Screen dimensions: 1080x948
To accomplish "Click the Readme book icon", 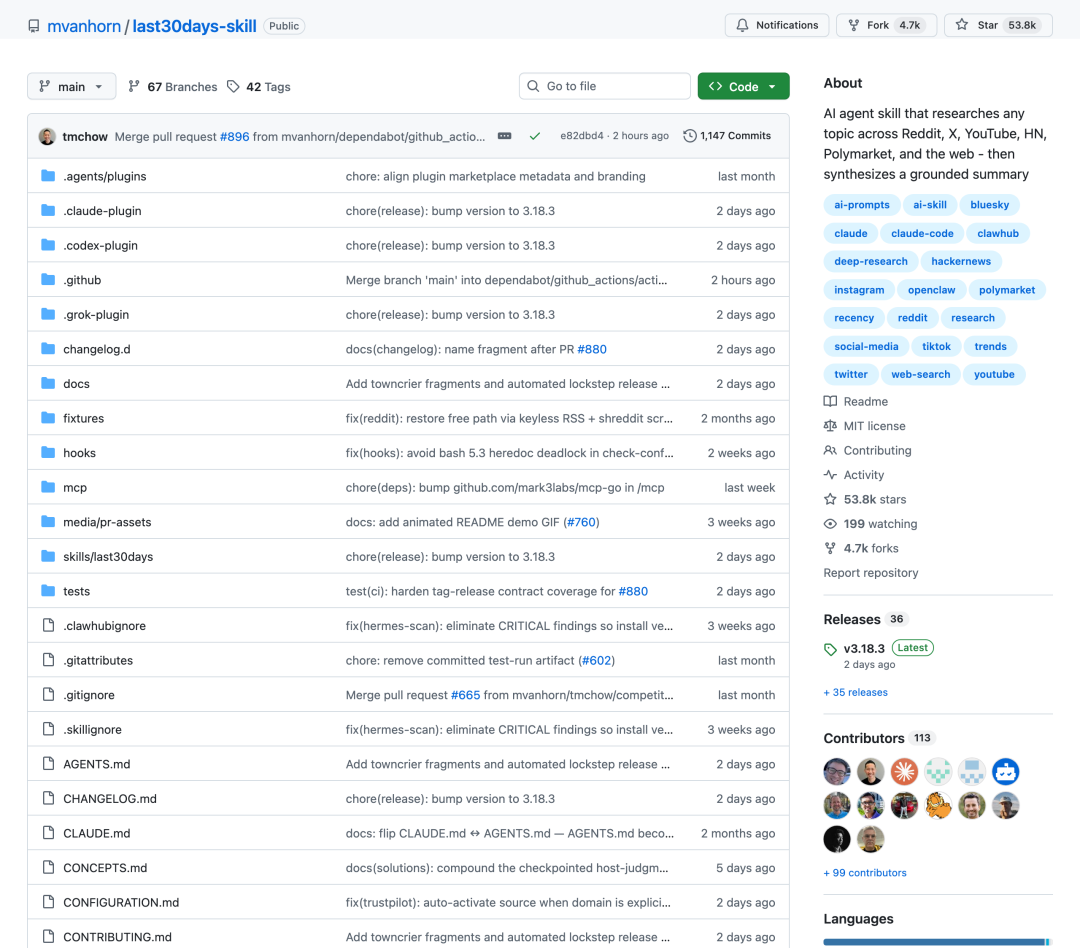I will click(831, 401).
